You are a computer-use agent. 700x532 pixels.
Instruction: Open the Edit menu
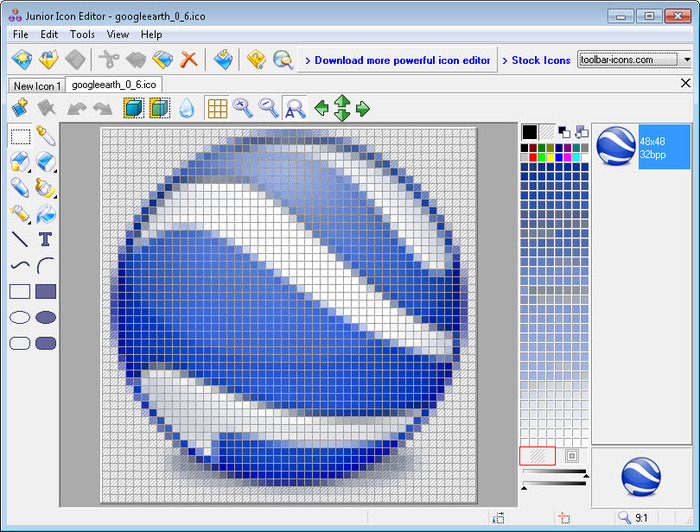tap(49, 34)
